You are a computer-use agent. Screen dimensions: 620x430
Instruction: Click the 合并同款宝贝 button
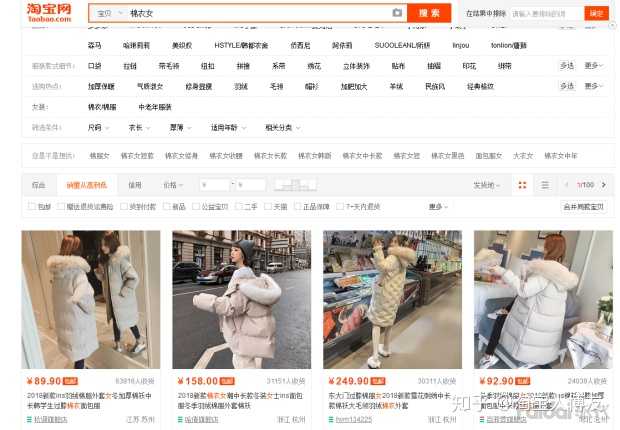pyautogui.click(x=584, y=206)
